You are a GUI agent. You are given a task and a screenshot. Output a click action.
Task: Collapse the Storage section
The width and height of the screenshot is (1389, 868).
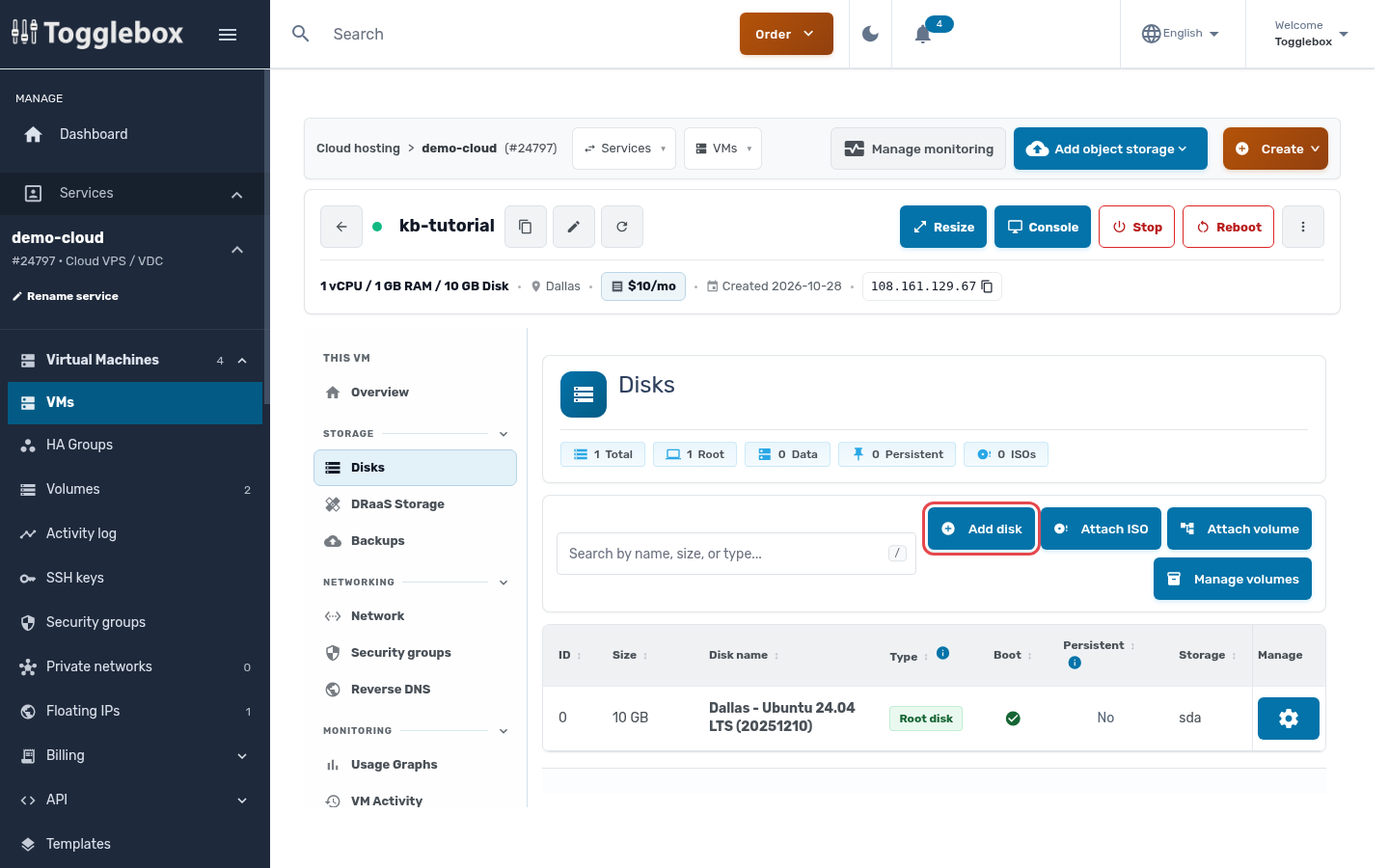[504, 434]
